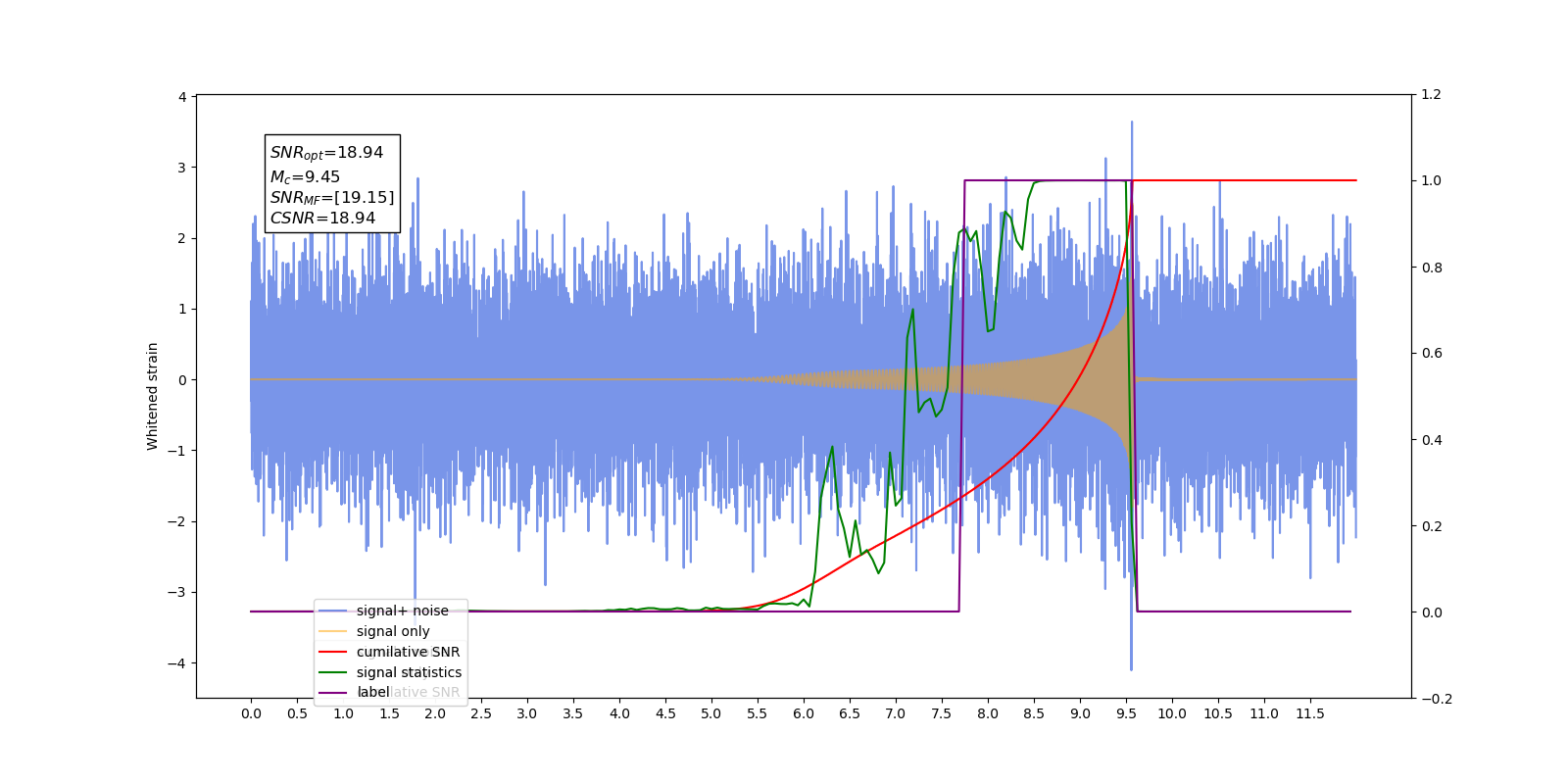Click the SNRopt=18.94 annotation text
The image size is (1568, 784).
tap(327, 153)
